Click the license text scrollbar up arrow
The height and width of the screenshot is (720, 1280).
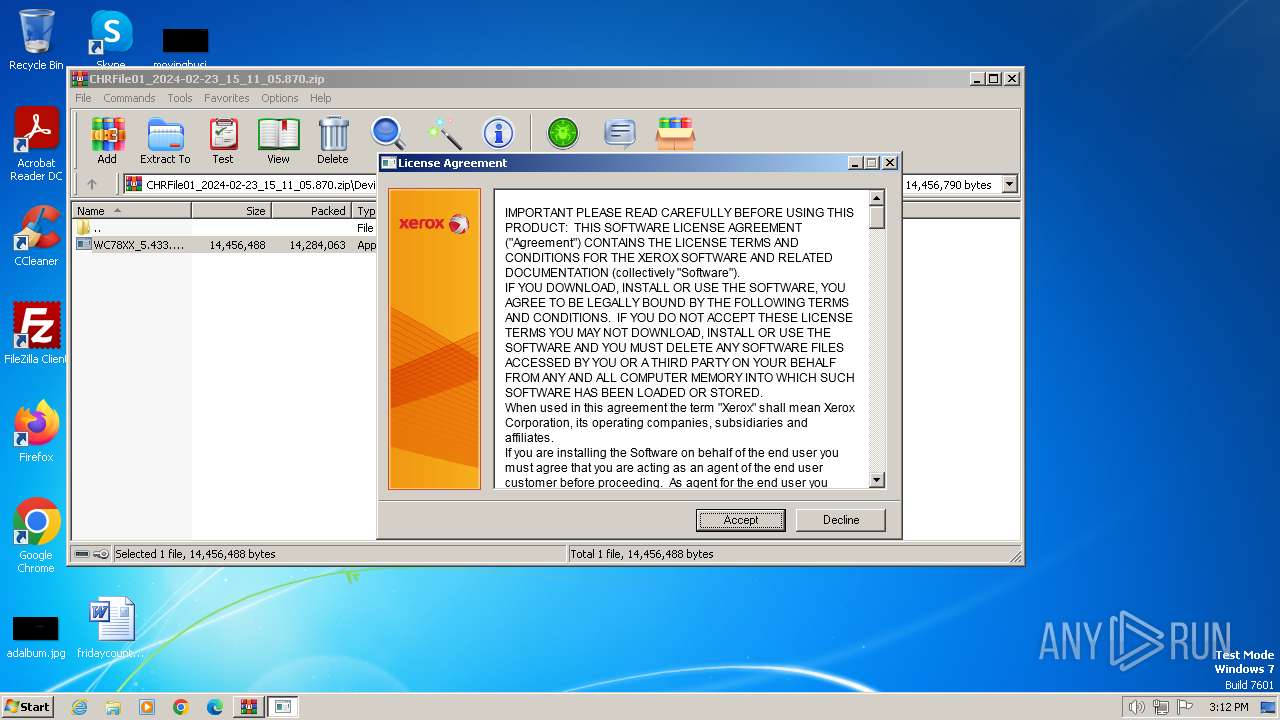pos(877,198)
